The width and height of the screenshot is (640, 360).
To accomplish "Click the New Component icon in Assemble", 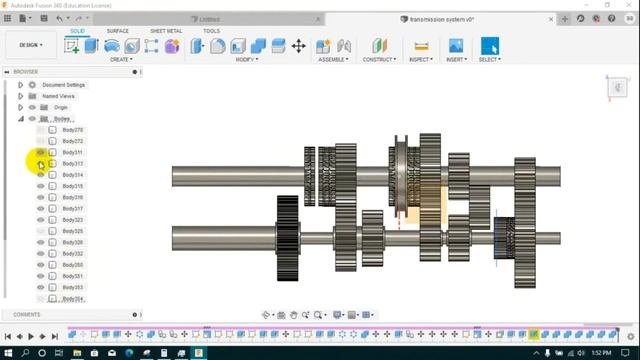I will pos(323,46).
